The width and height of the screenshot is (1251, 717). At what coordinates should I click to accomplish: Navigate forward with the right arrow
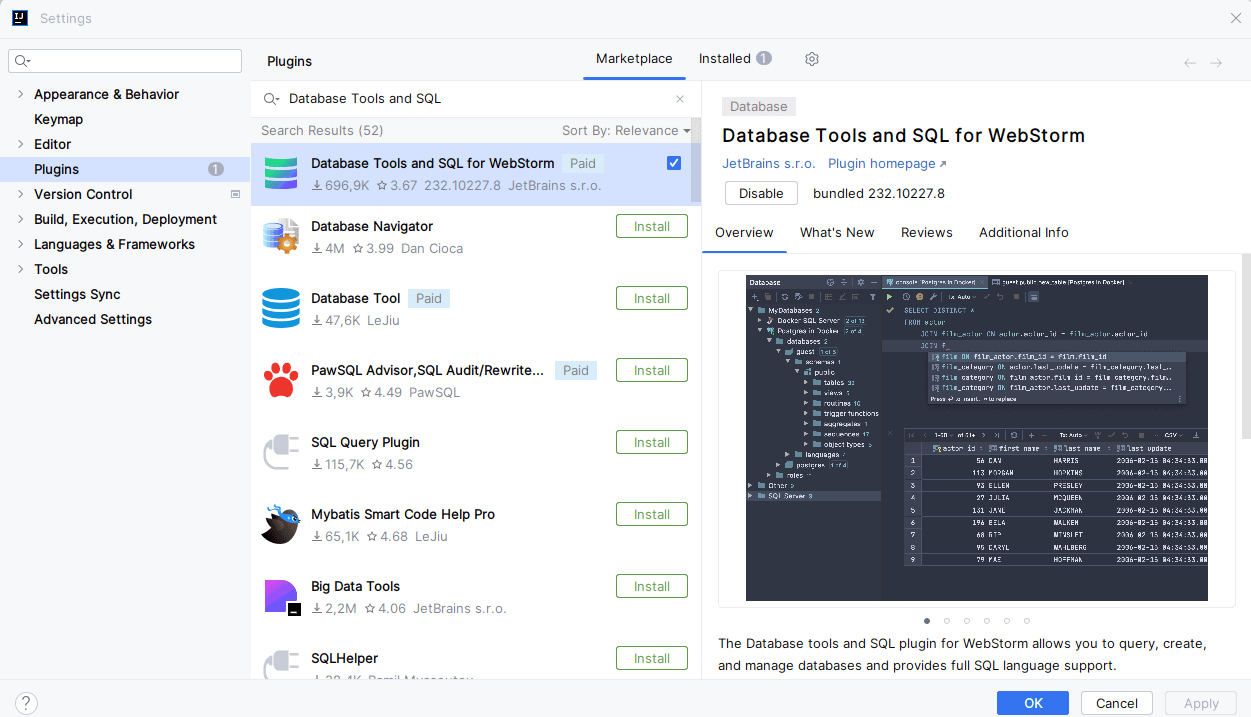click(1216, 63)
